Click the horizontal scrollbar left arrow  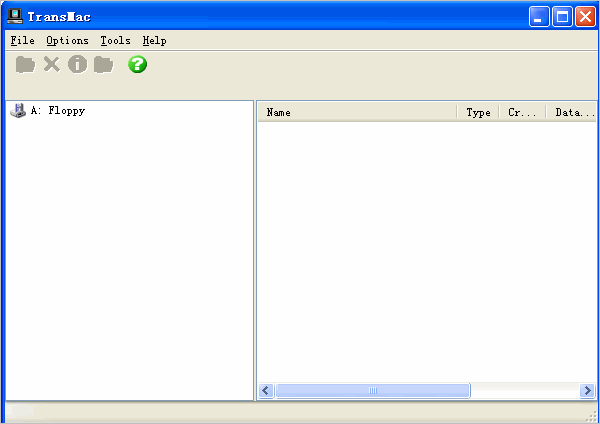pos(266,391)
